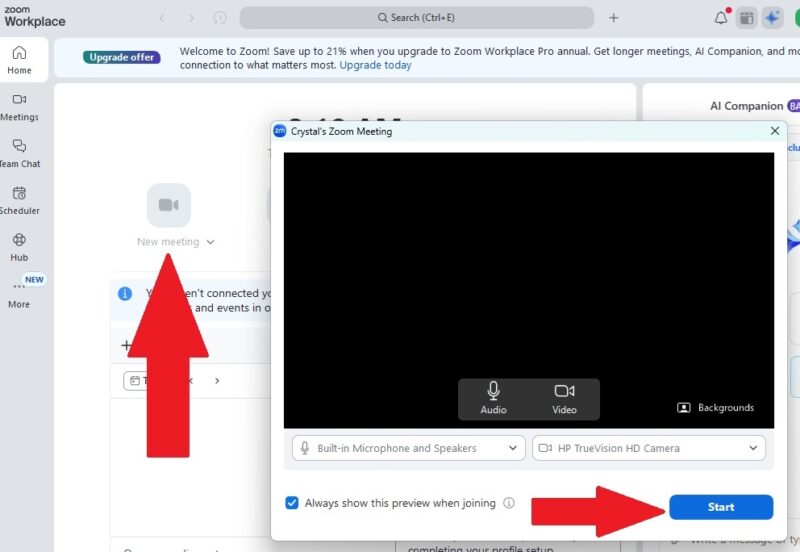
Task: Open the AI Companion sparkle icon
Action: pos(772,18)
